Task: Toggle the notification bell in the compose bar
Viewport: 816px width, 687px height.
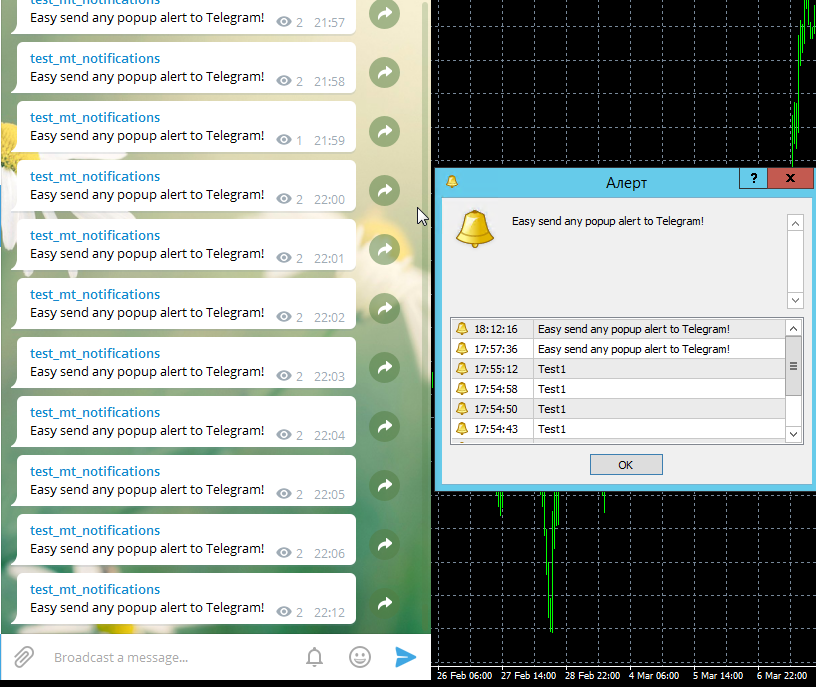Action: pyautogui.click(x=314, y=657)
